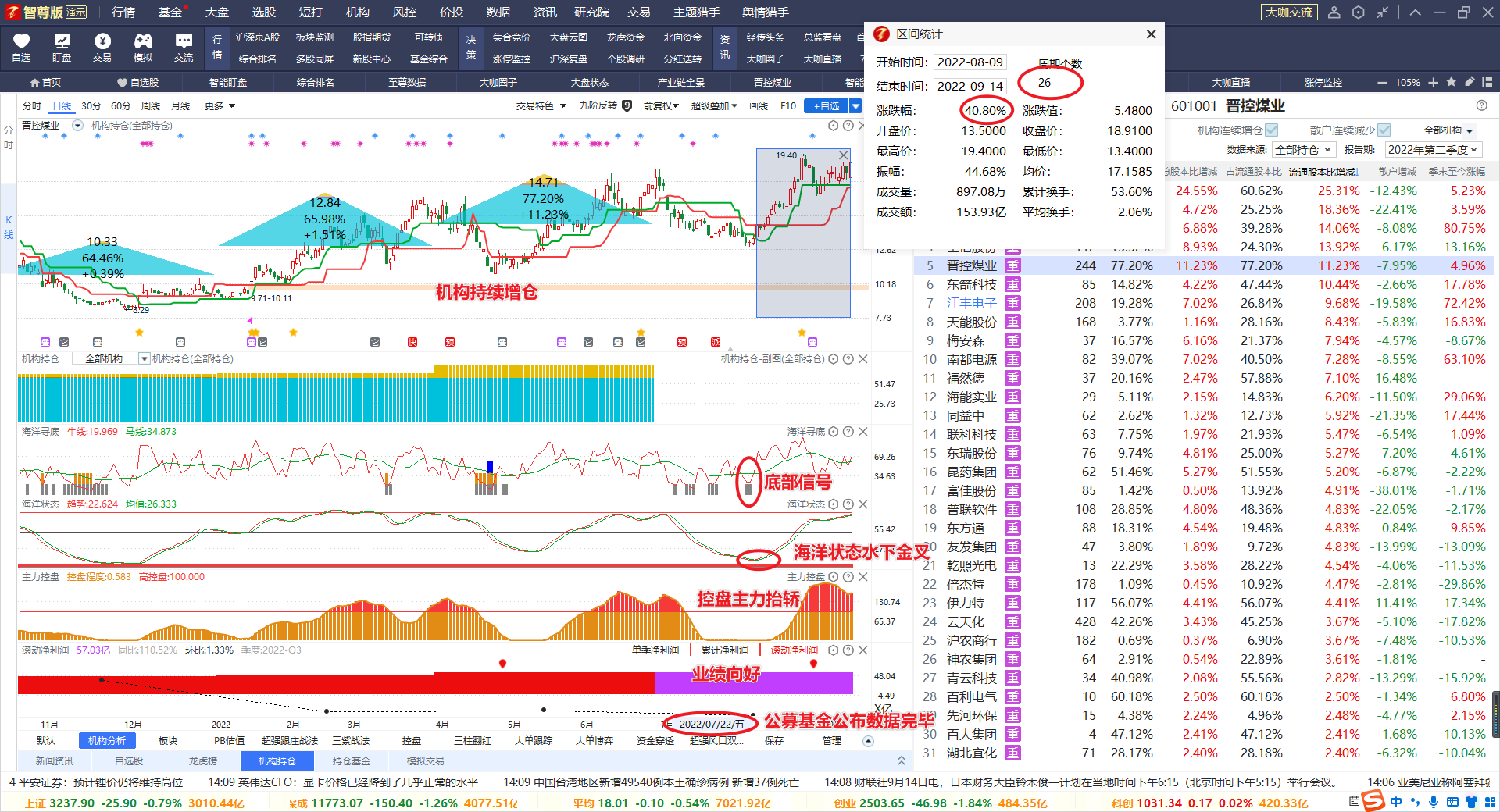Screen dimensions: 1500x812
Task: Select the 单季净利润 option
Action: click(x=655, y=650)
